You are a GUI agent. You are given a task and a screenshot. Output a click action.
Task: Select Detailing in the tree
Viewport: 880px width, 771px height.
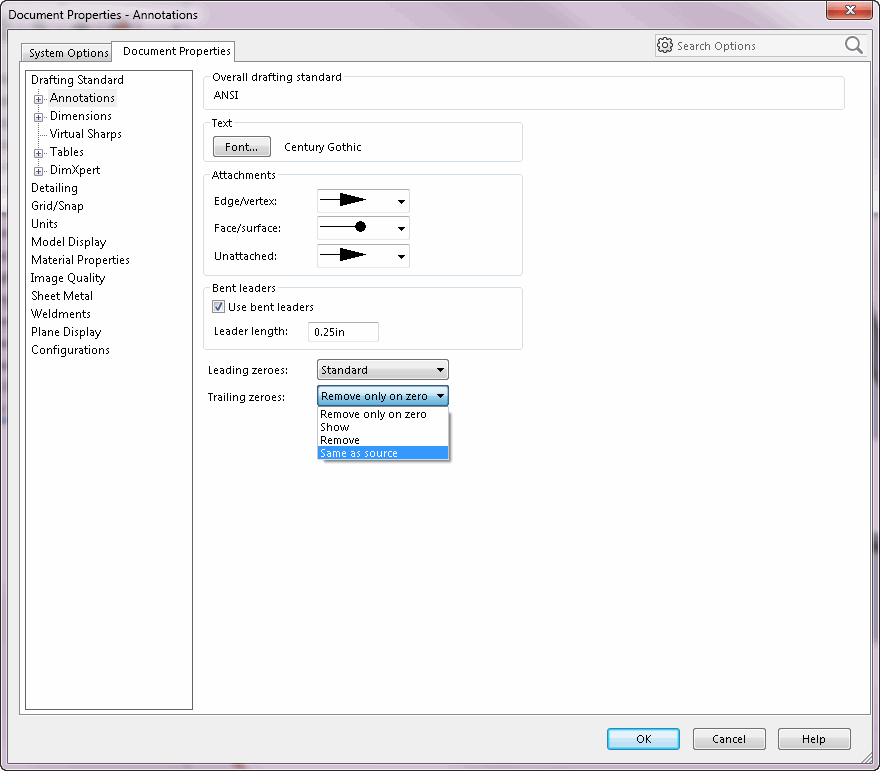click(54, 188)
